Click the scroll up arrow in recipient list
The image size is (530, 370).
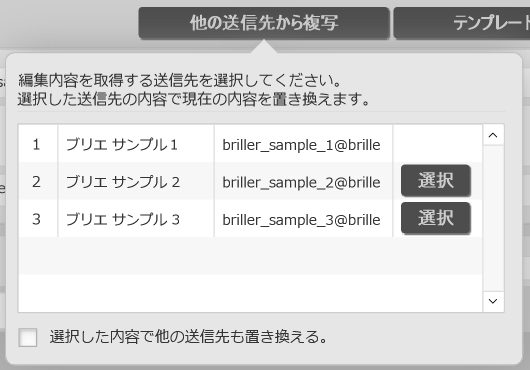click(x=493, y=135)
